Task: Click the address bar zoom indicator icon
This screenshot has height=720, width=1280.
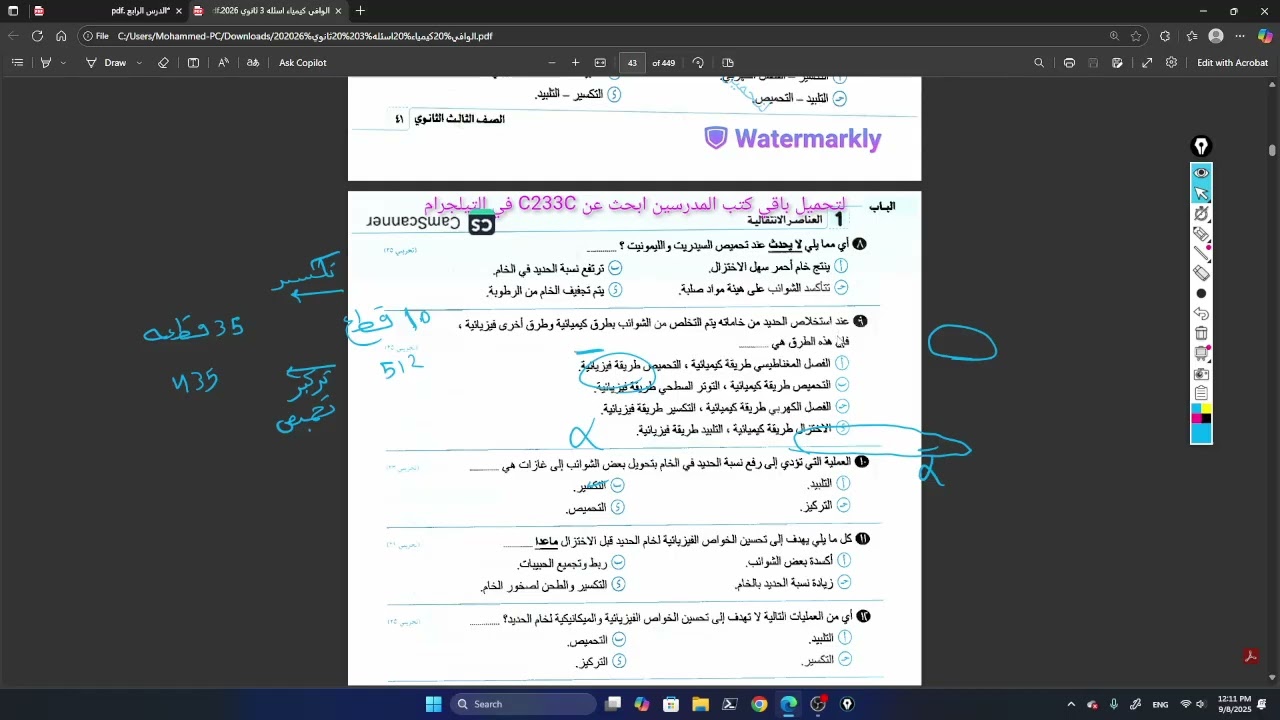Action: click(x=1114, y=36)
